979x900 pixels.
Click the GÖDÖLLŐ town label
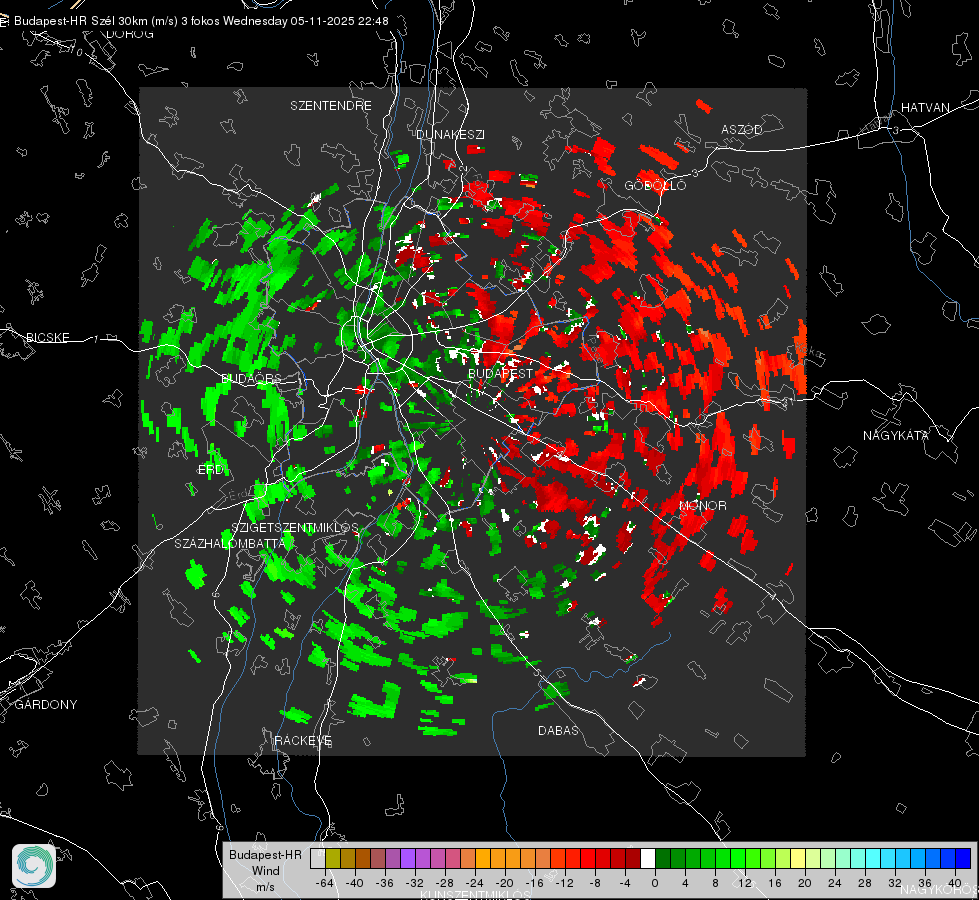click(655, 185)
